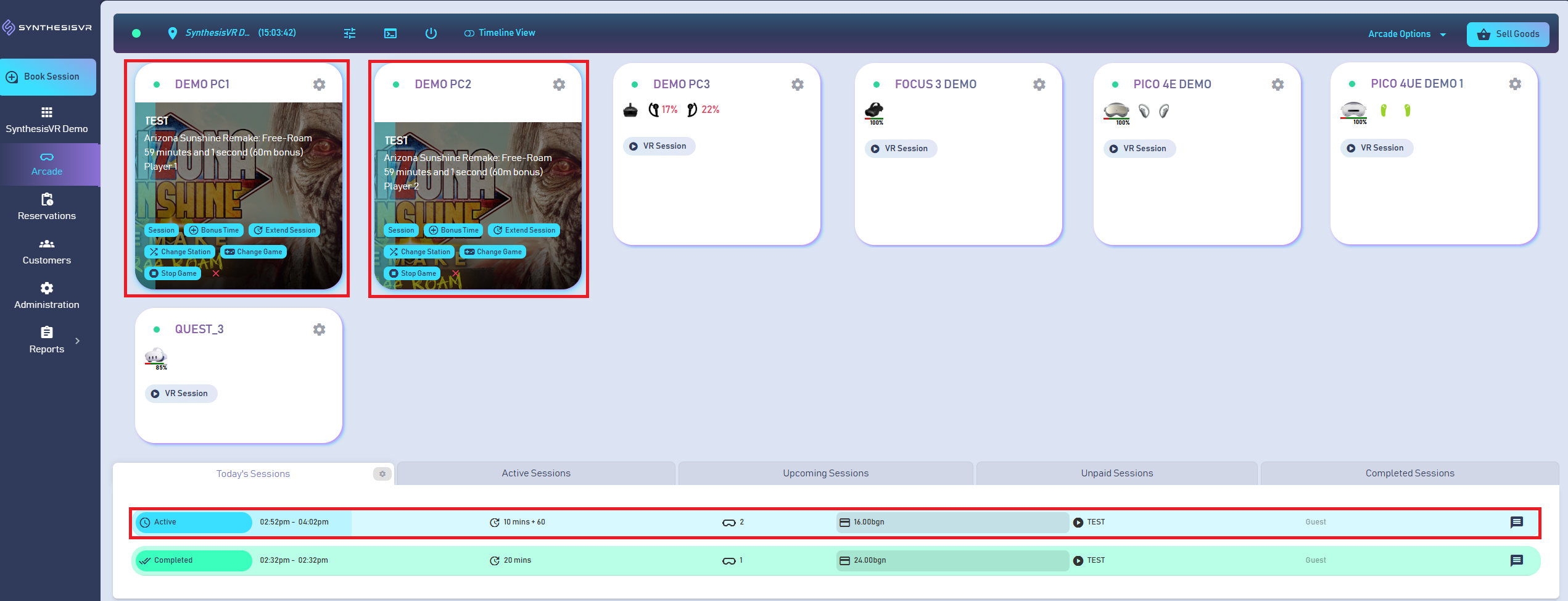Open QUEST_3 settings gear
This screenshot has width=1568, height=601.
[x=319, y=330]
